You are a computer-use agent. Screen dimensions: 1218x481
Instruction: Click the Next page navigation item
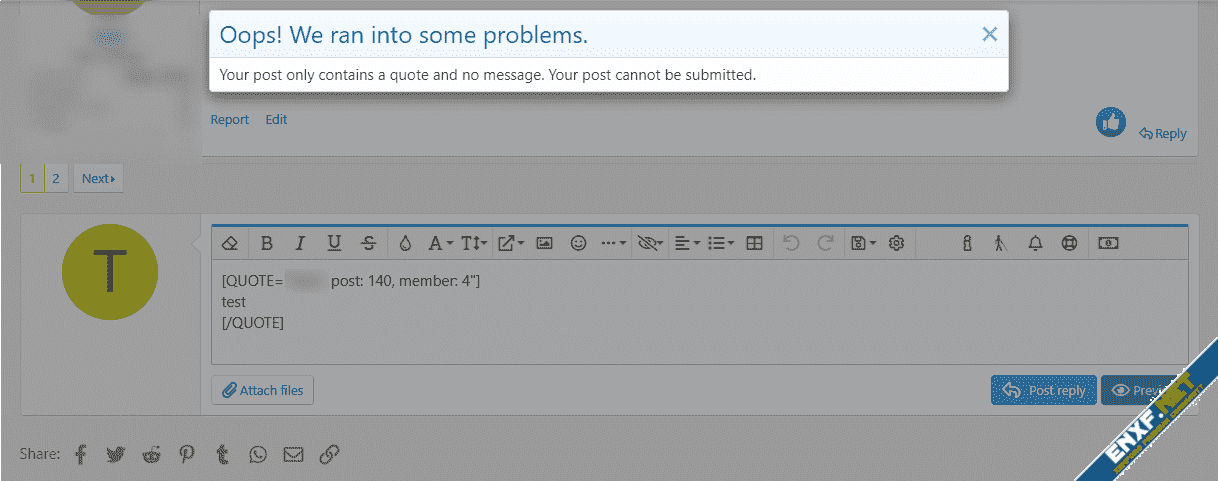tap(98, 179)
